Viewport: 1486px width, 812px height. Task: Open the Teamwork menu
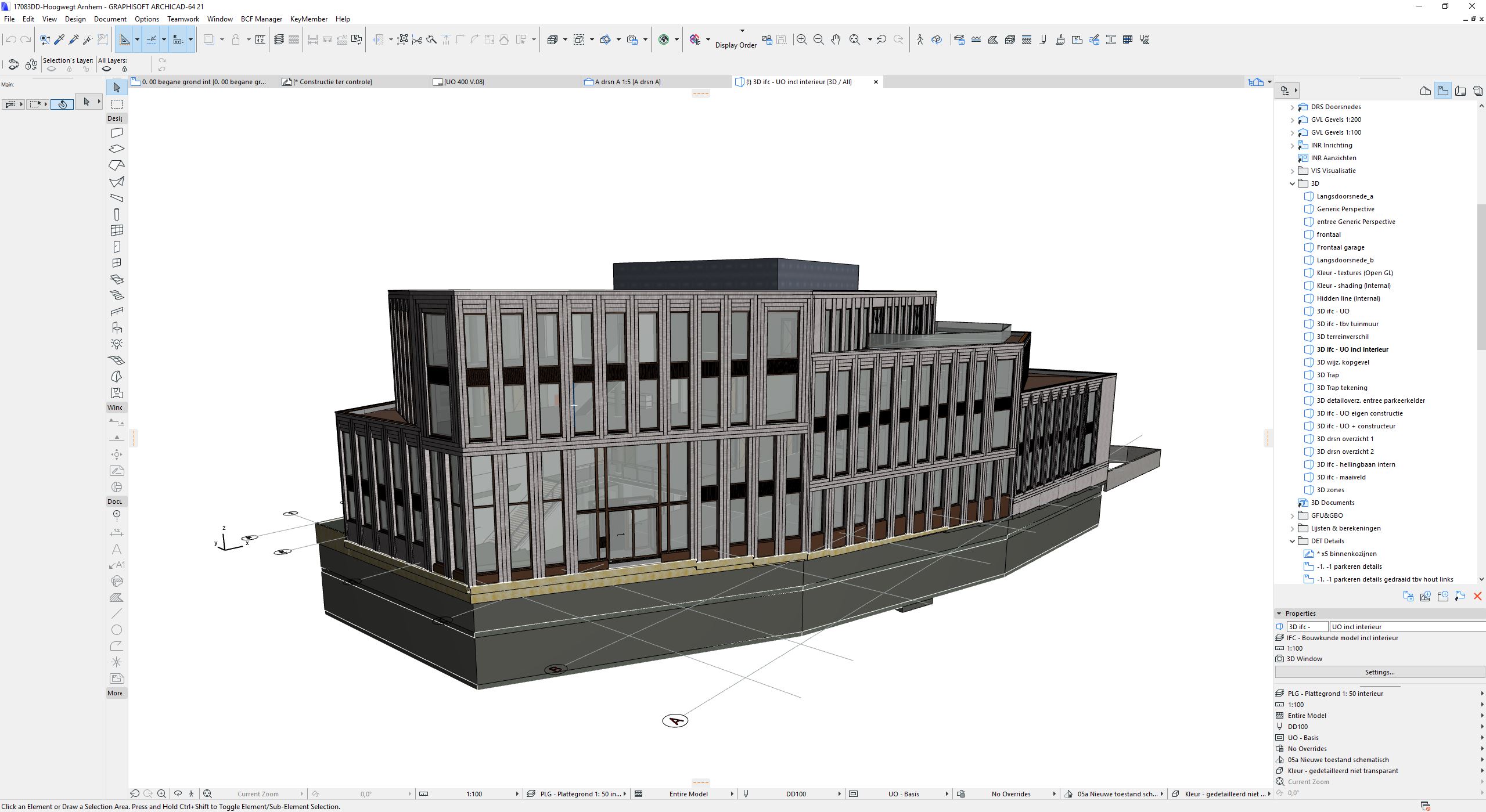[183, 19]
